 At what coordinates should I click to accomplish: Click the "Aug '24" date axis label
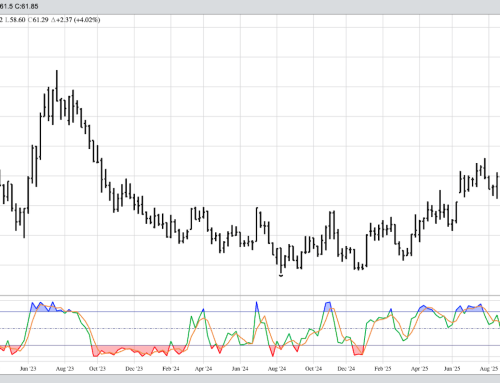tap(277, 369)
